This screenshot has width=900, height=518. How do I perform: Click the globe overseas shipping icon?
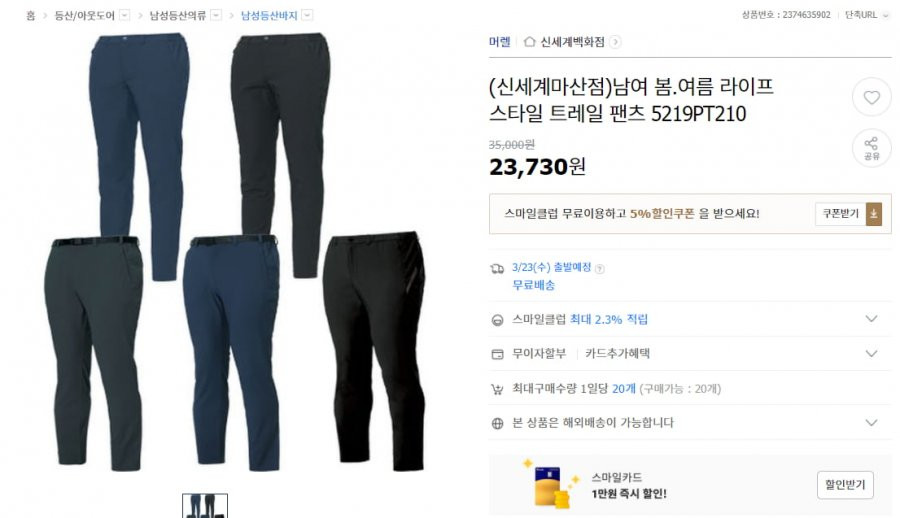coord(498,423)
